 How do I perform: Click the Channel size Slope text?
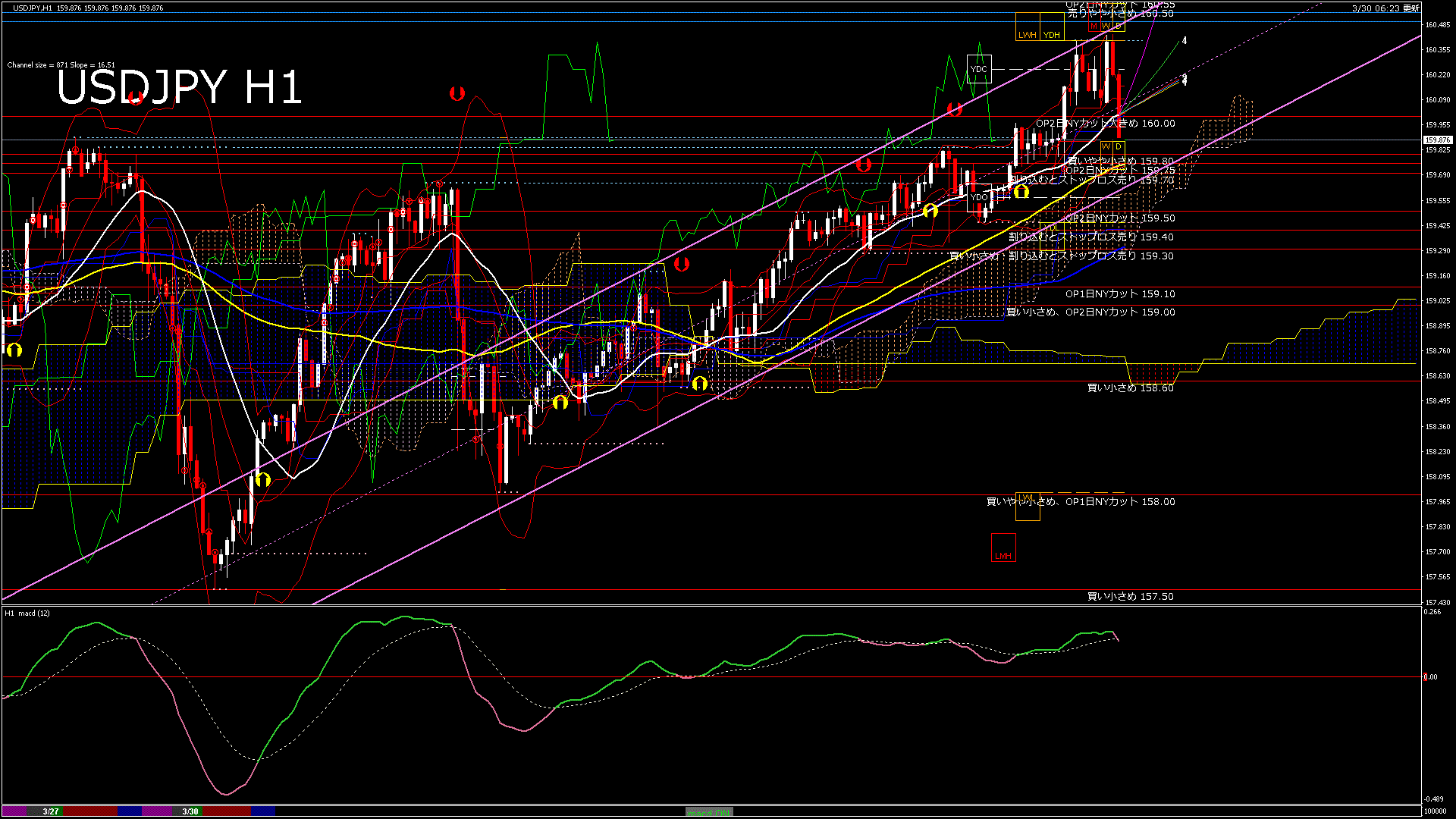coord(61,65)
